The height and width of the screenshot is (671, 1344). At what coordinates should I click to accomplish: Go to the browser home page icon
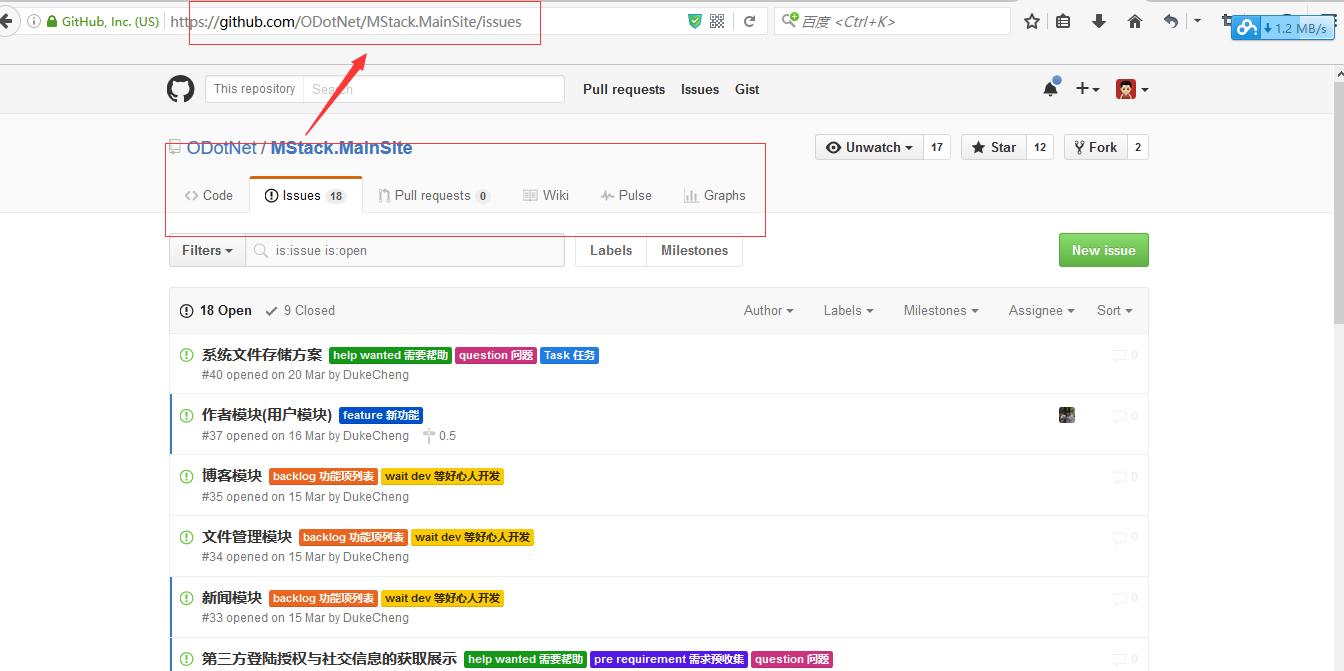tap(1135, 21)
